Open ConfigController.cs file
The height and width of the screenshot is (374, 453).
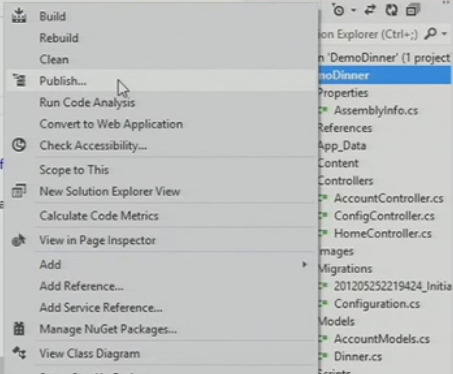(384, 216)
